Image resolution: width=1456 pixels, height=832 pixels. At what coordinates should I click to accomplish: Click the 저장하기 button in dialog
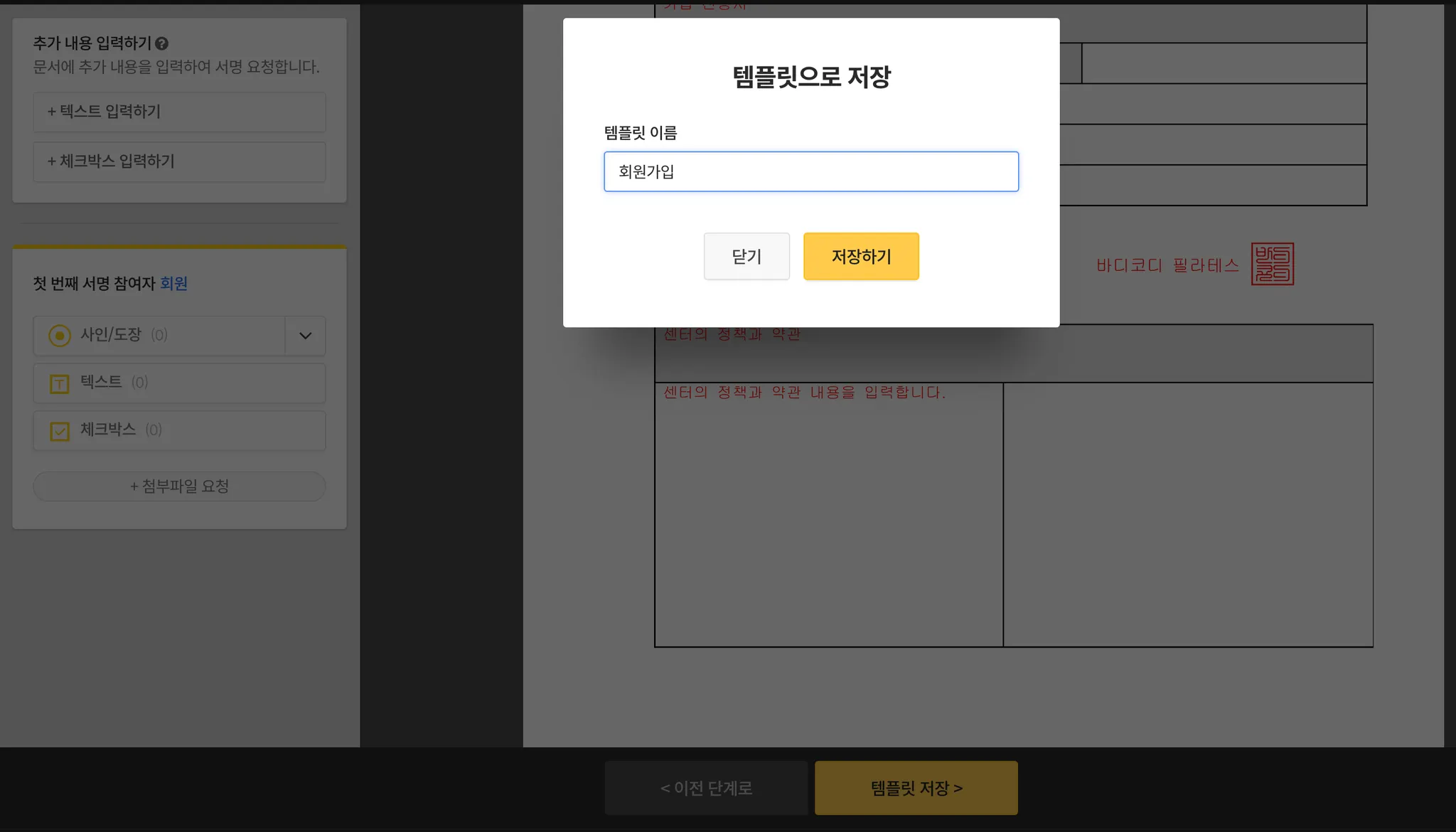click(860, 256)
